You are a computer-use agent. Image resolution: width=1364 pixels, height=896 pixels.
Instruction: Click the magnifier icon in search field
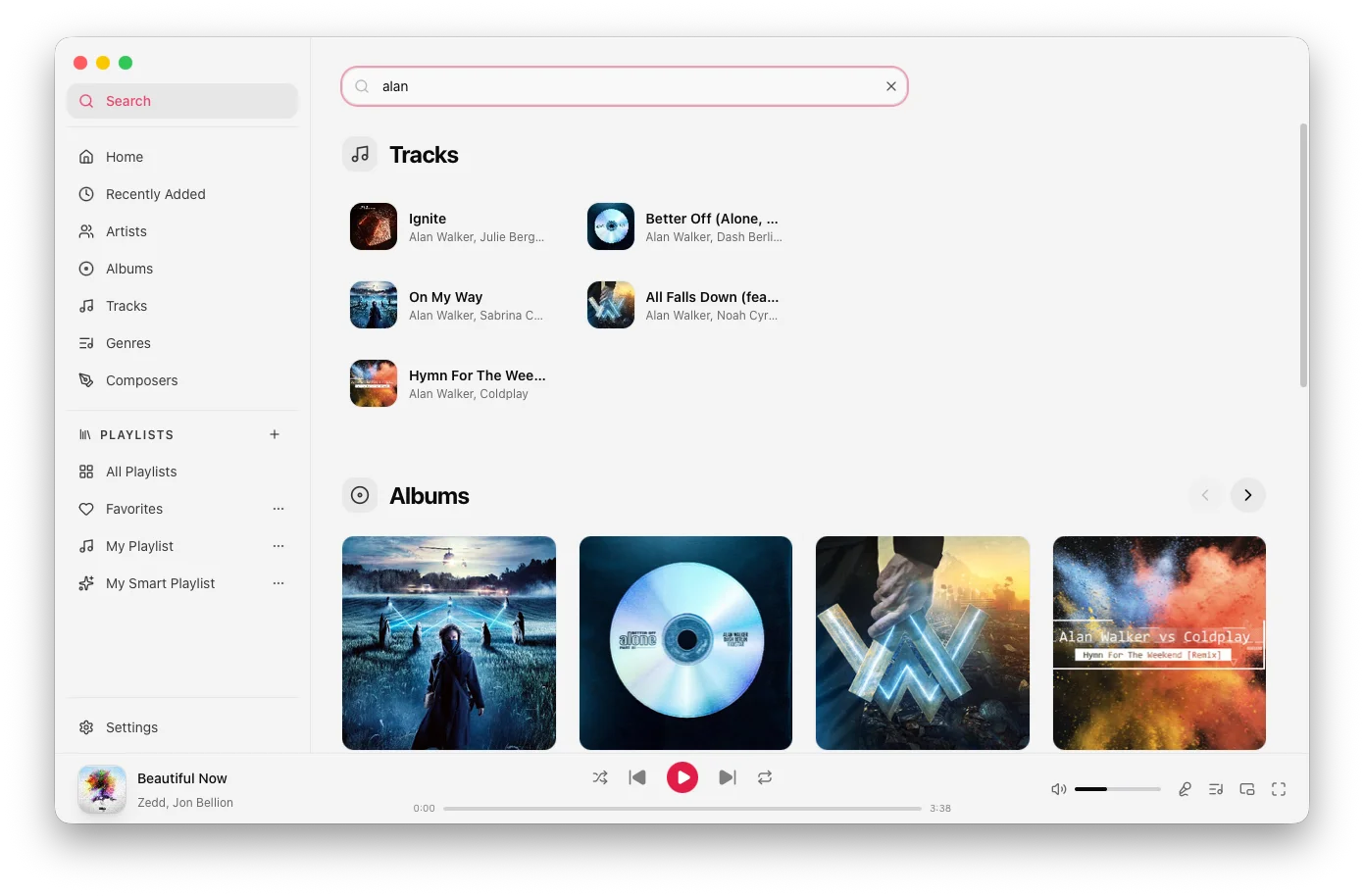362,86
